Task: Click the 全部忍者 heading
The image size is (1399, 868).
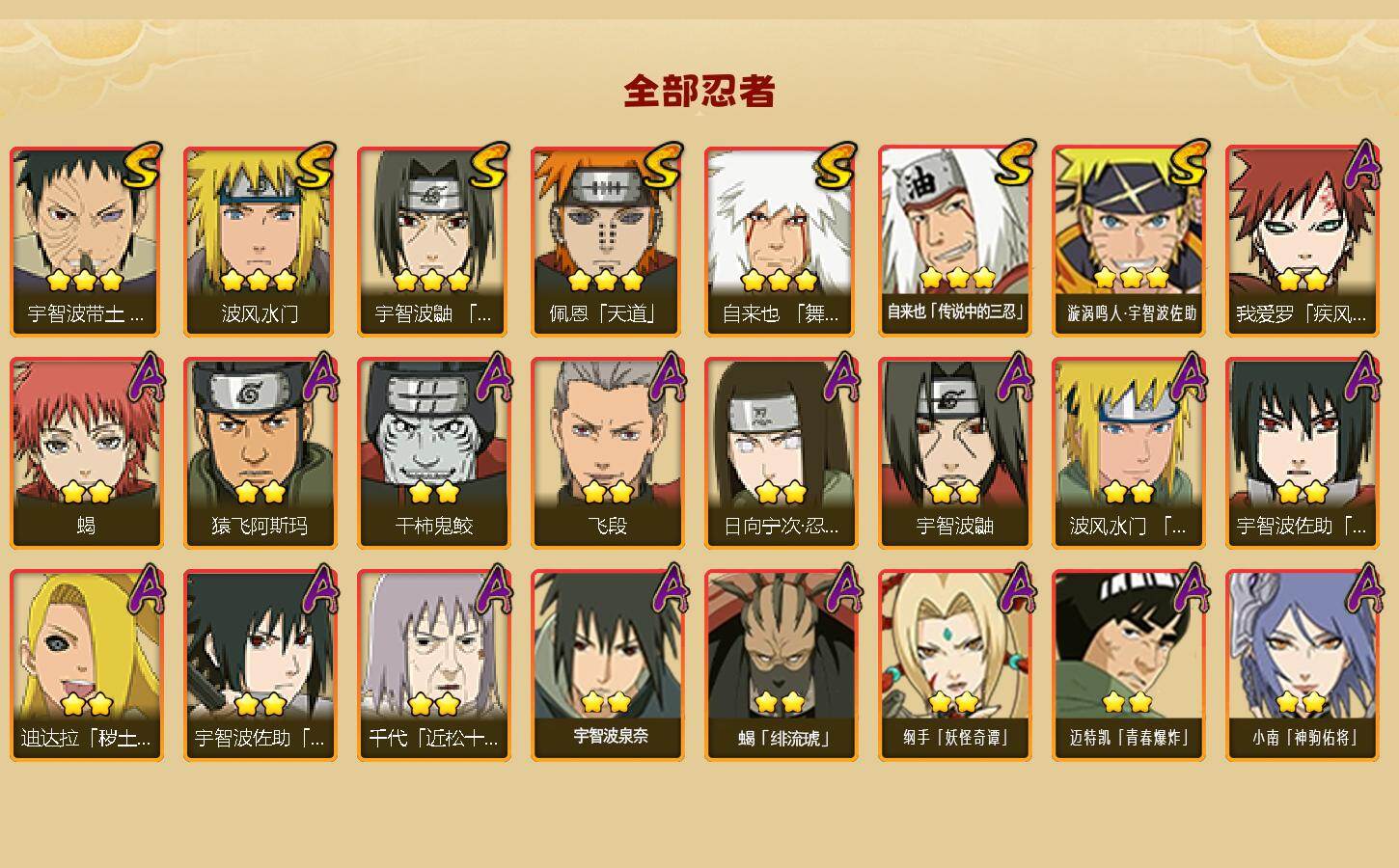Action: click(x=699, y=92)
